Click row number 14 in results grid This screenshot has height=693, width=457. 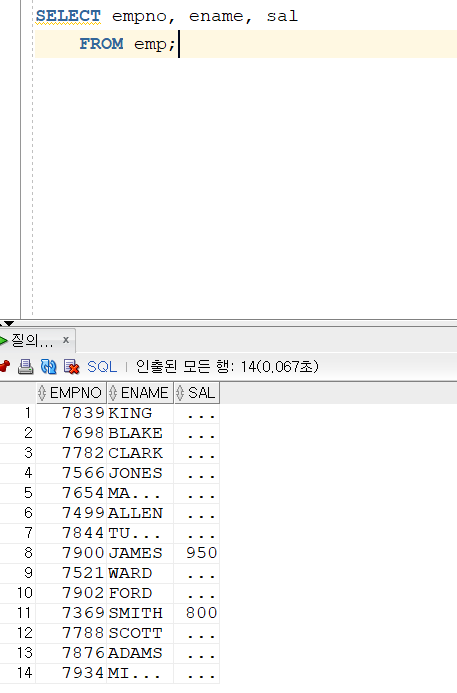24,673
